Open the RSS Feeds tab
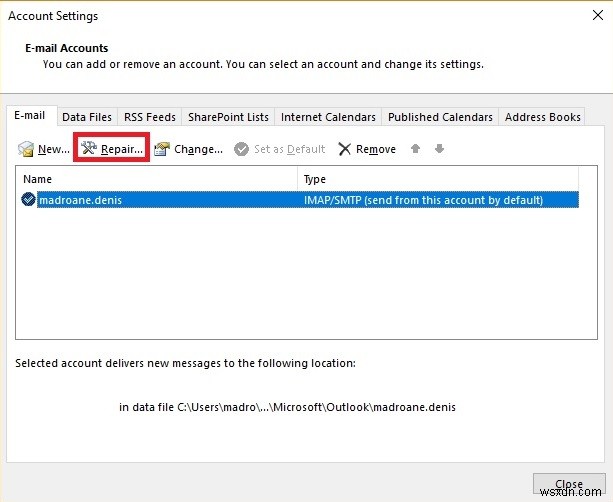The image size is (613, 502). tap(150, 117)
